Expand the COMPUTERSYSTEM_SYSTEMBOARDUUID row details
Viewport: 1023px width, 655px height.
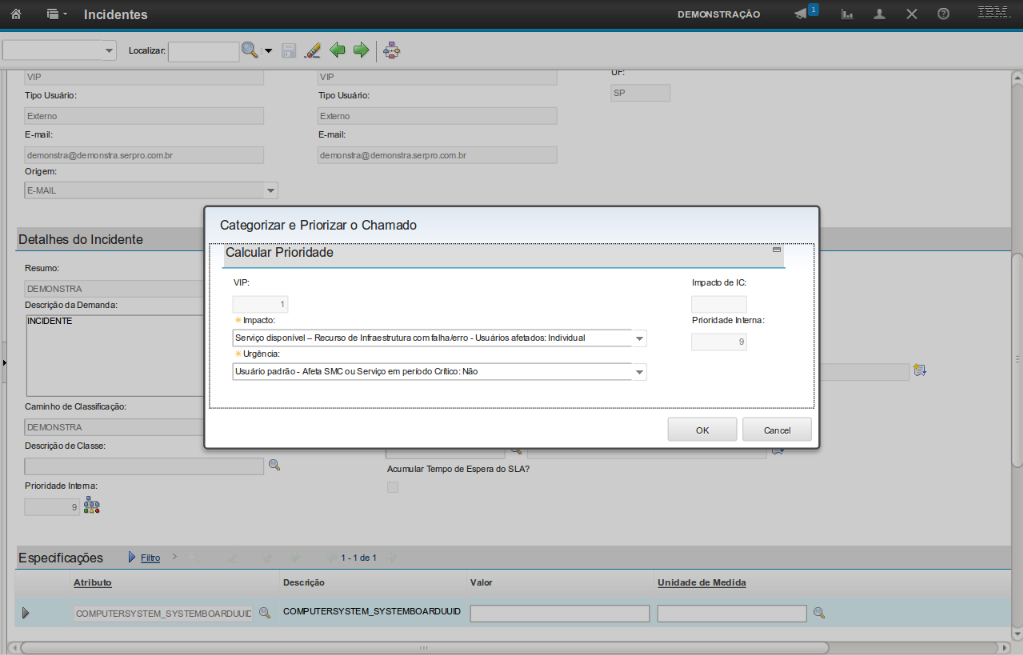coord(26,613)
